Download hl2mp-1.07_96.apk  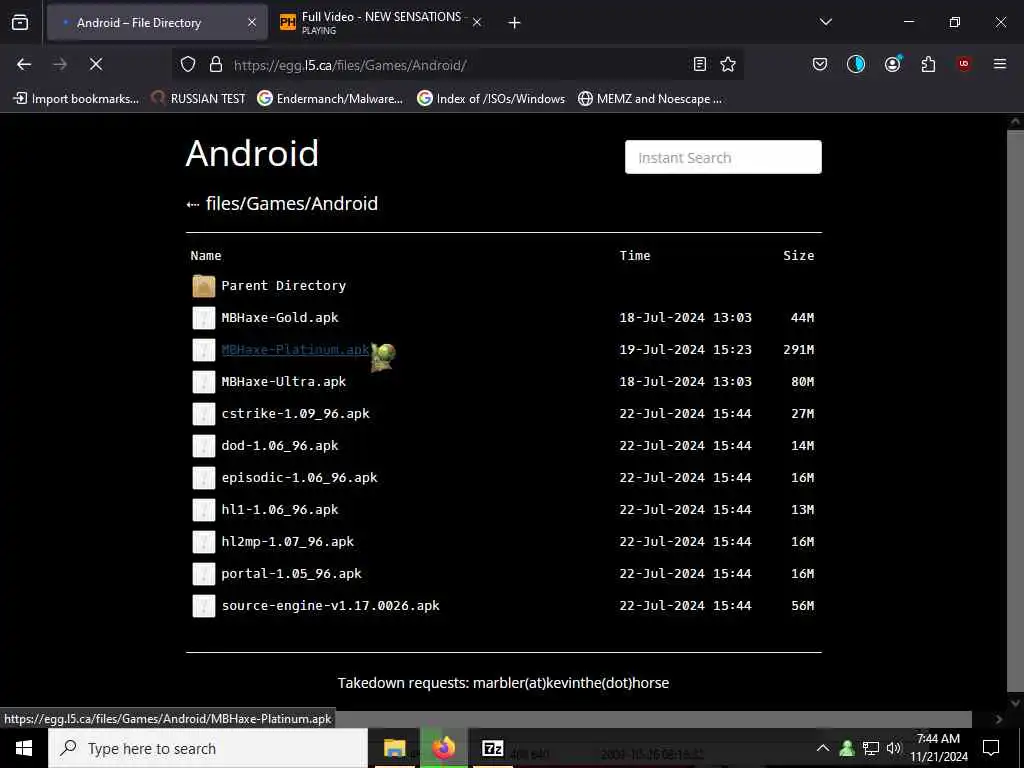point(287,541)
